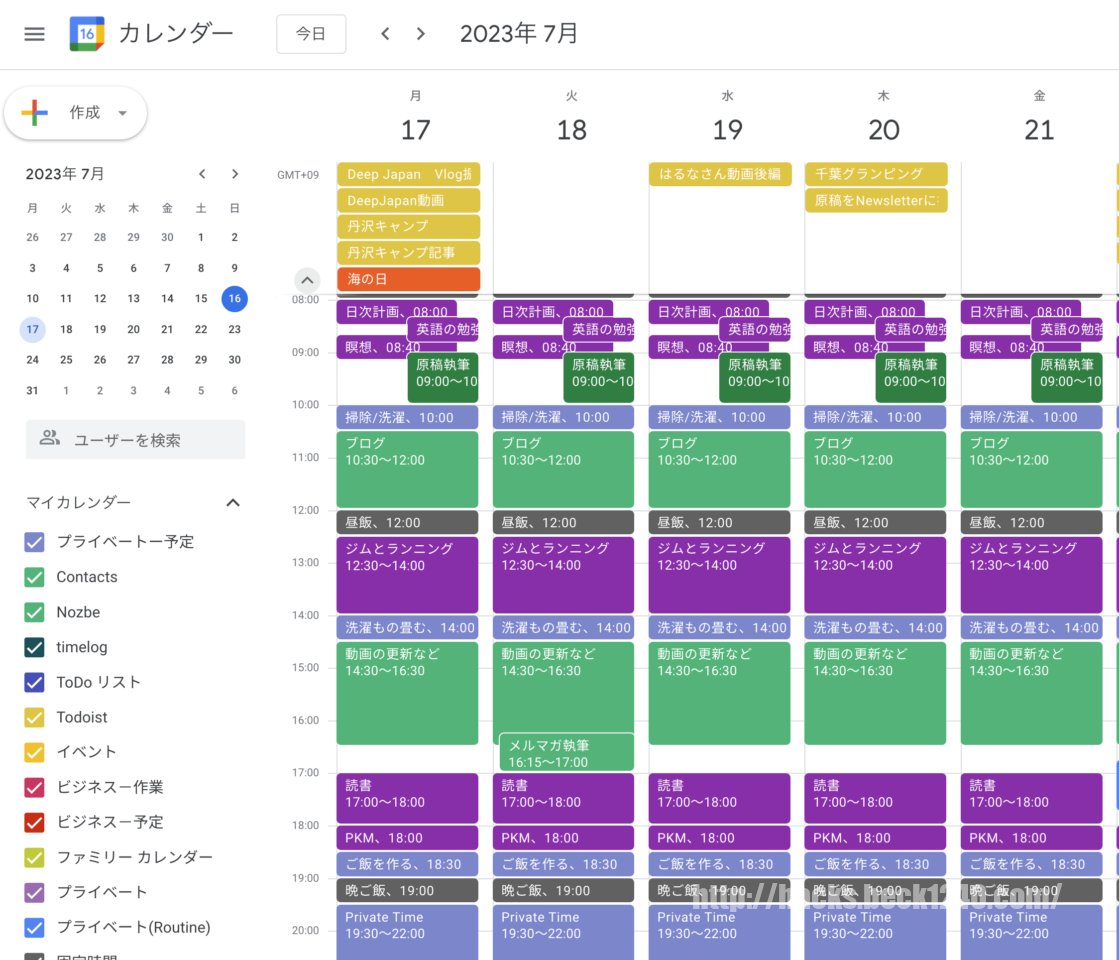Toggle the Nozbe calendar checkbox
This screenshot has width=1119, height=960.
point(34,612)
